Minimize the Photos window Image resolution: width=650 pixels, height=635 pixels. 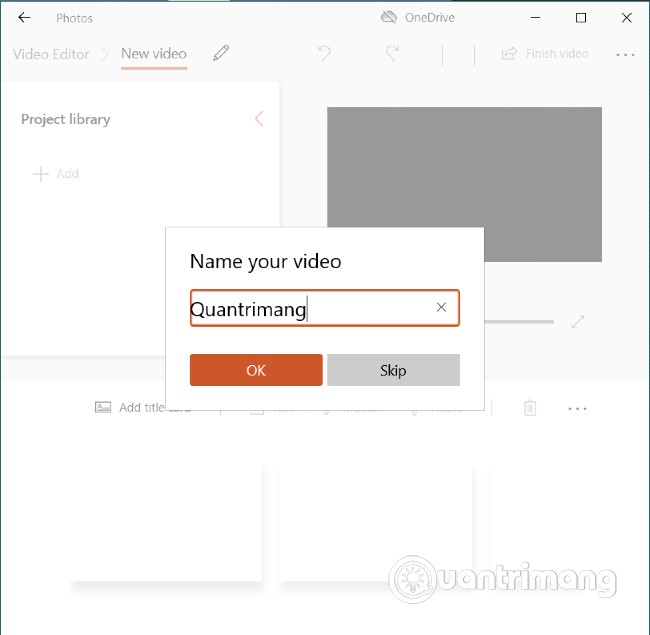click(536, 17)
